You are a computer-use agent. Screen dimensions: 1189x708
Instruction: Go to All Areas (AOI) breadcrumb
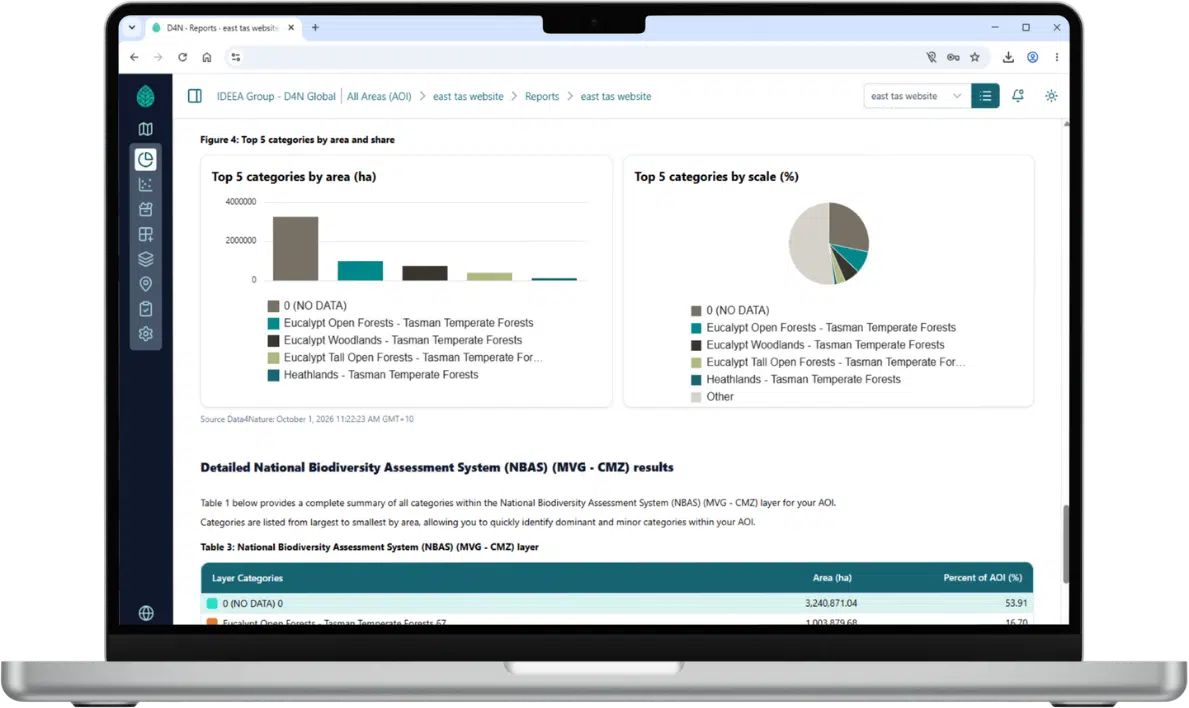[379, 96]
